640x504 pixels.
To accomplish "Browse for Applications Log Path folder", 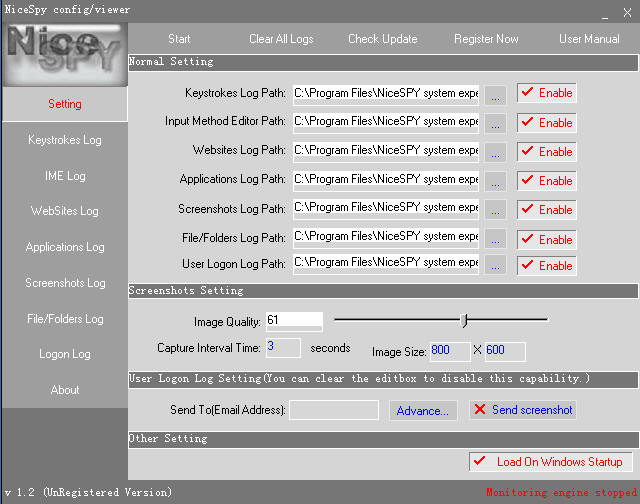I will point(495,181).
